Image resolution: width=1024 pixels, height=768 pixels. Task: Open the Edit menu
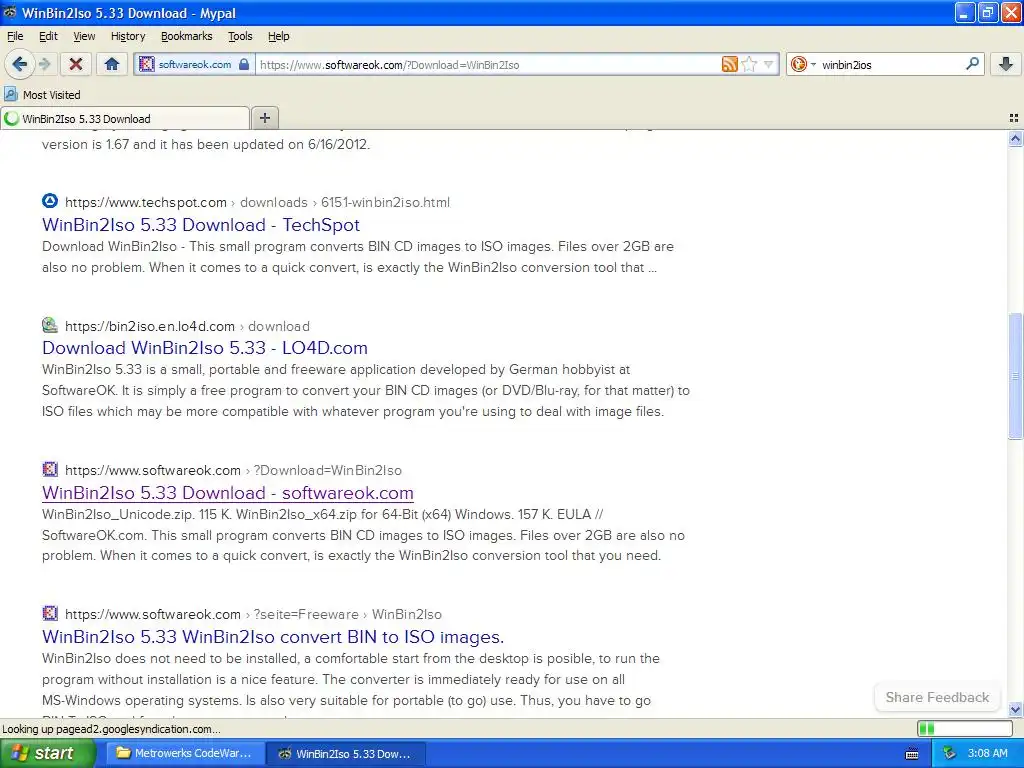coord(48,37)
